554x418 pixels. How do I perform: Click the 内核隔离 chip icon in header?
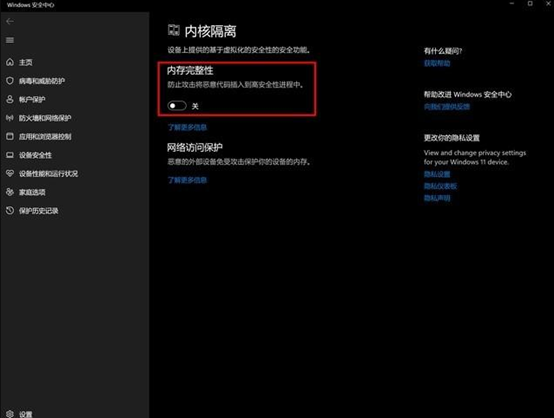pyautogui.click(x=173, y=30)
